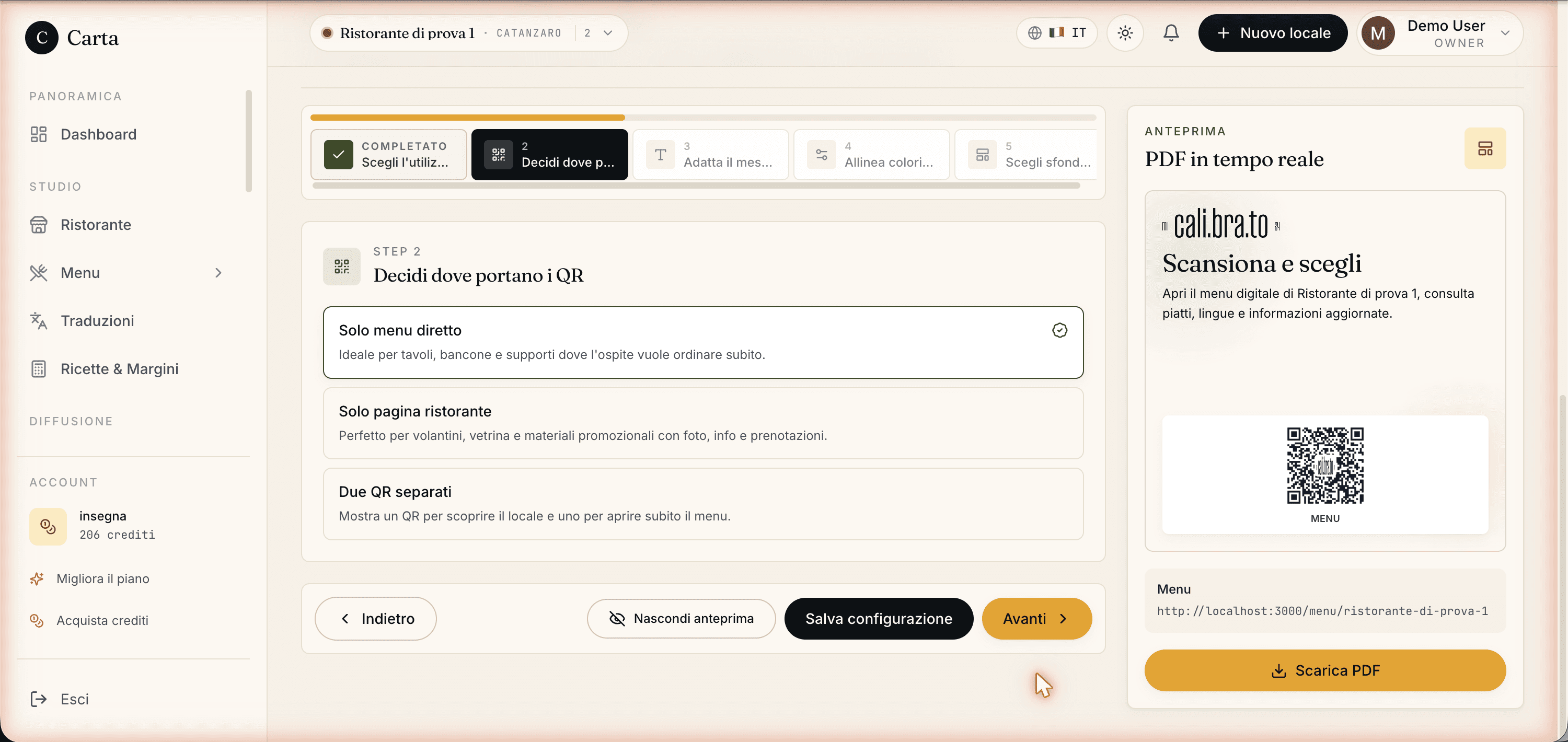Jump to step 4 Allinea colori

872,155
